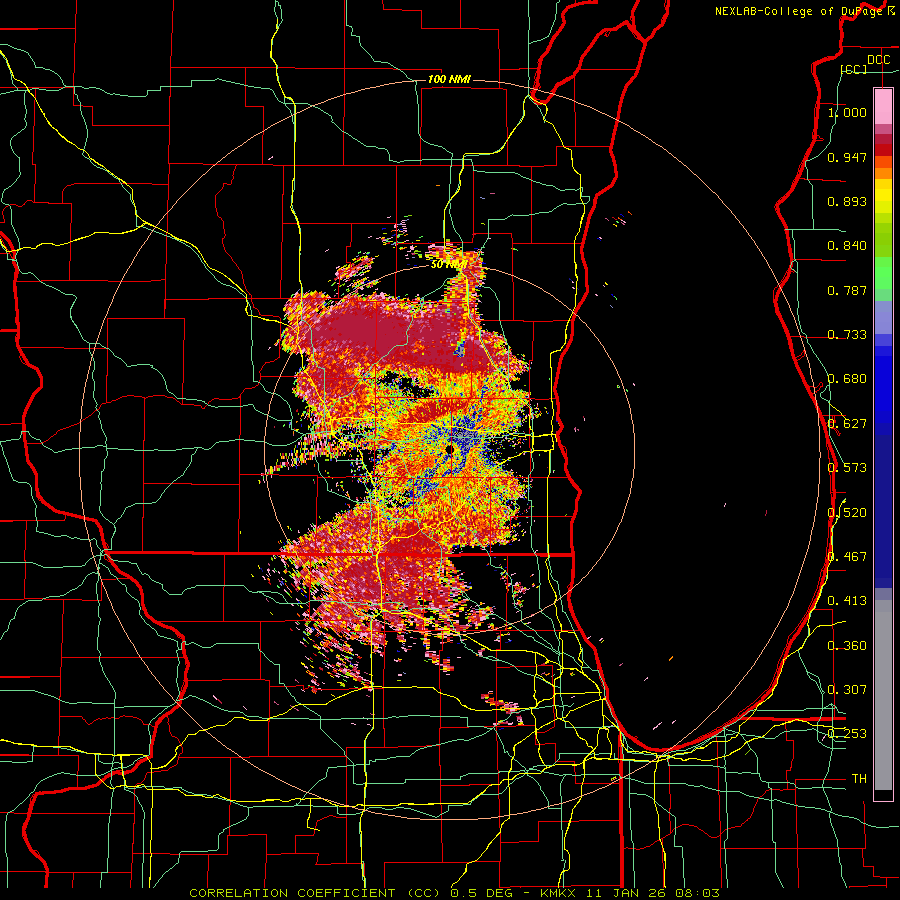
Task: Click the 0.413 scale value
Action: coord(847,600)
